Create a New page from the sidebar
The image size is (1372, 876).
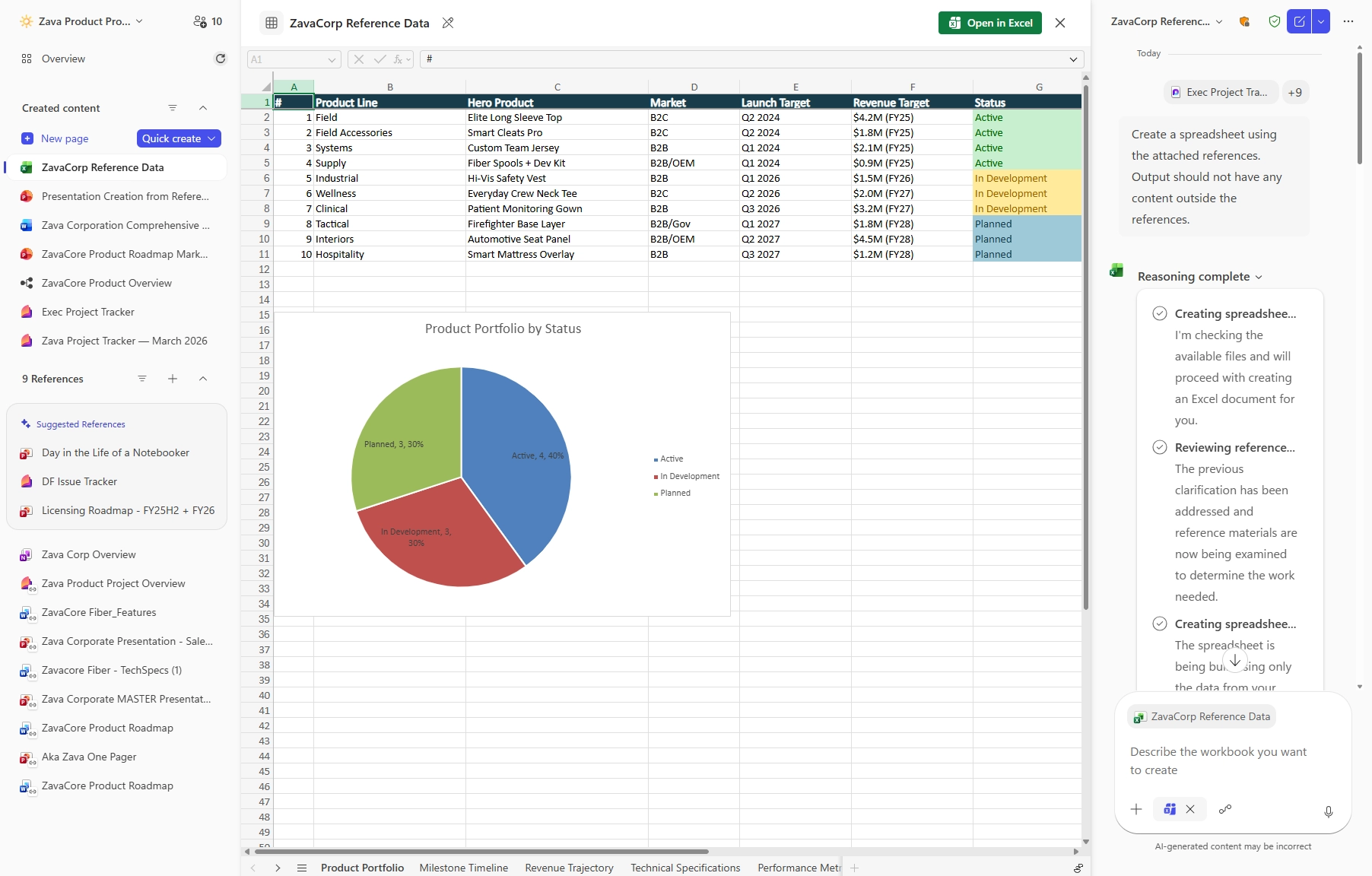[x=64, y=138]
